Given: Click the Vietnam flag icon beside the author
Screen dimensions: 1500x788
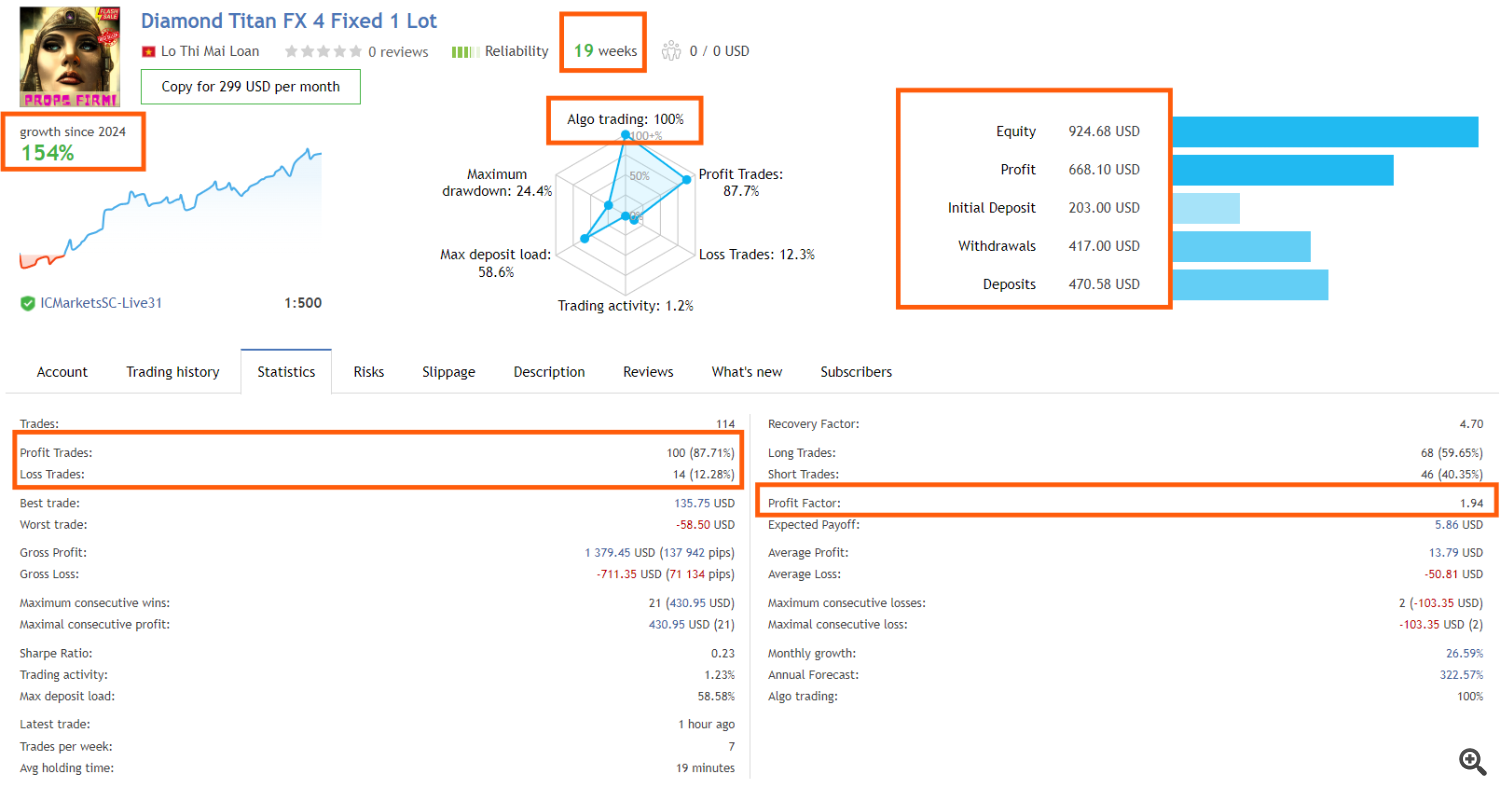Looking at the screenshot, I should pyautogui.click(x=149, y=51).
